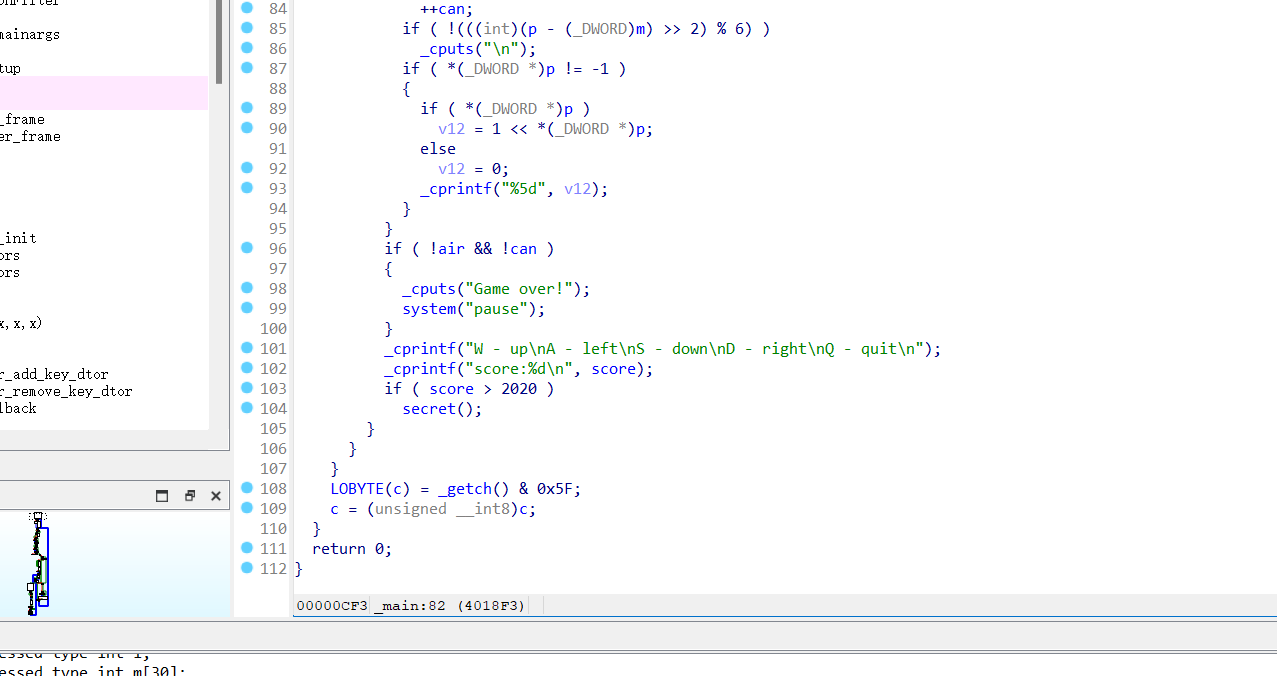Toggle the breakpoint dot on line 104

point(246,408)
